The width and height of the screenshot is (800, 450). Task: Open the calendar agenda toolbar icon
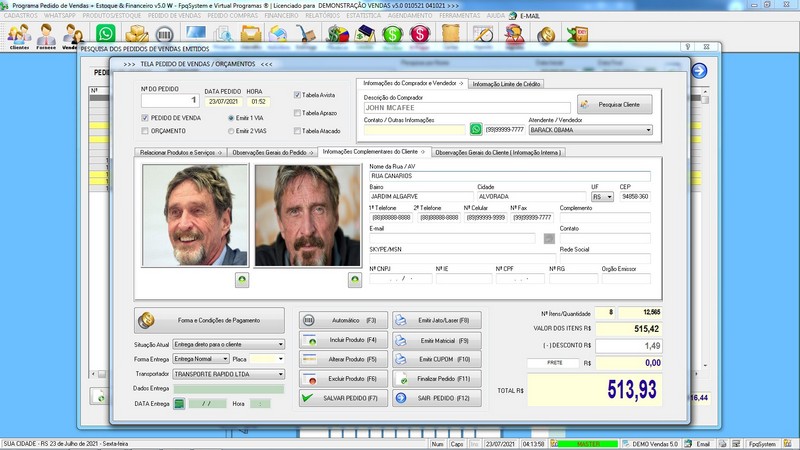point(483,34)
